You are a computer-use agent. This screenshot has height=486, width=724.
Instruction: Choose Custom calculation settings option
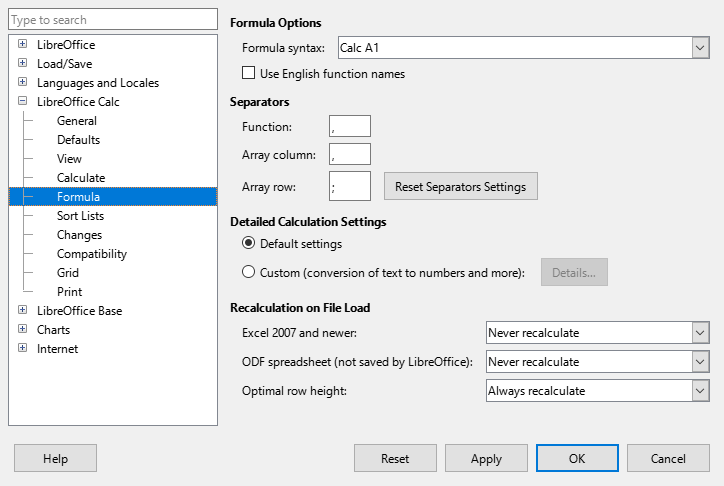point(249,272)
